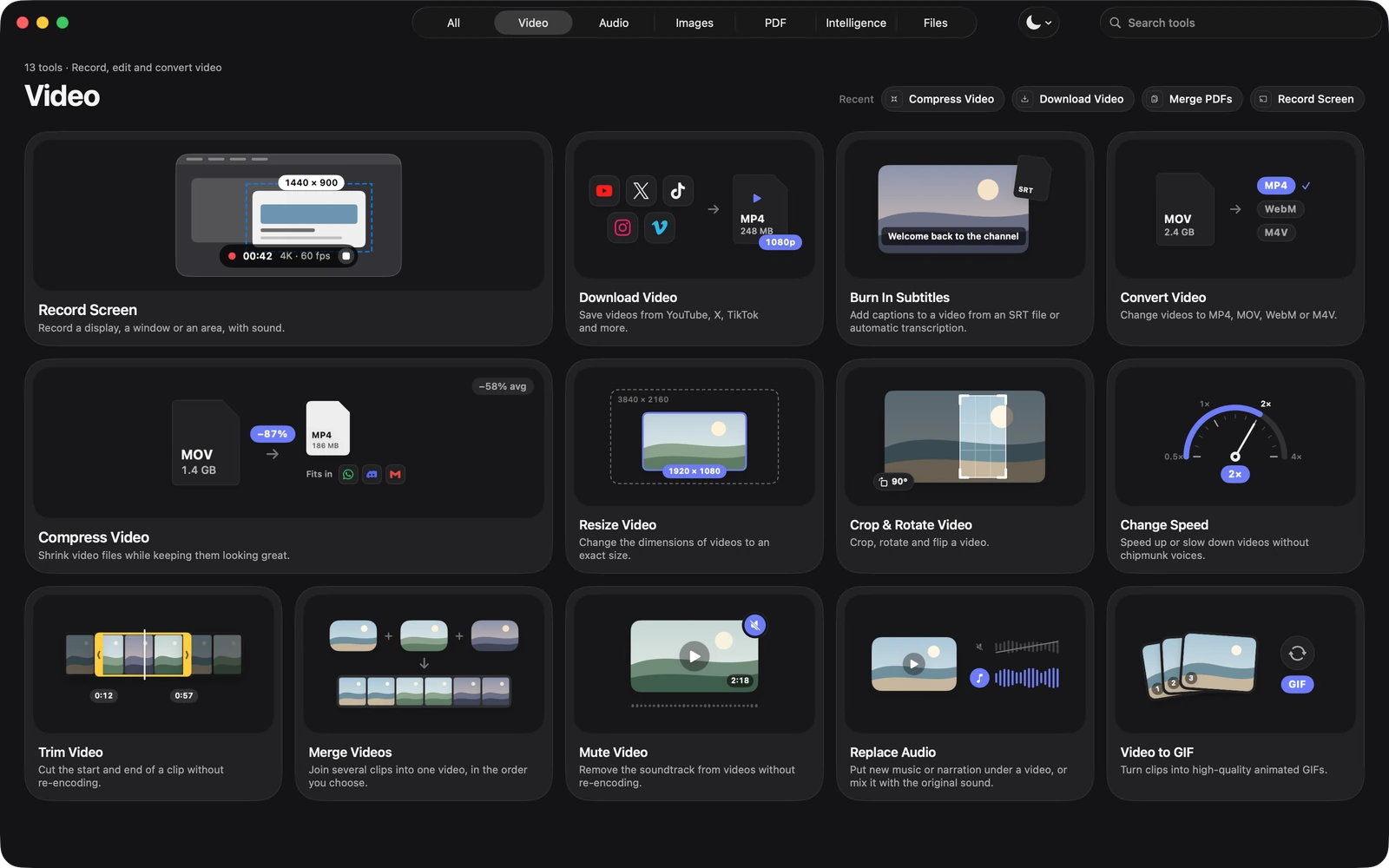The height and width of the screenshot is (868, 1389).
Task: Select the WebM format pill
Action: click(x=1280, y=209)
